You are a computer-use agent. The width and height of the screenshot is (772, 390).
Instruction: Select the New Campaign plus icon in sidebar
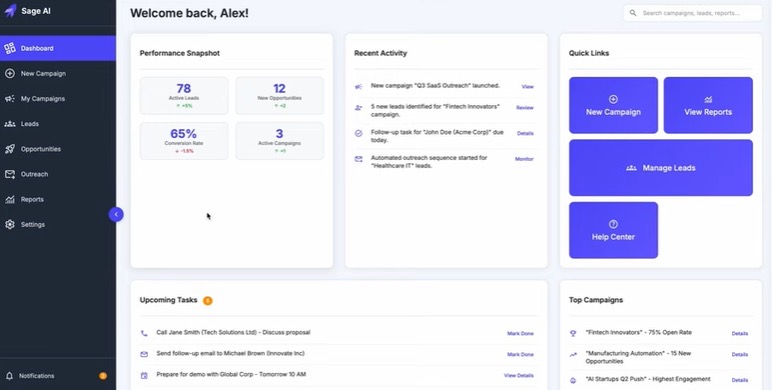click(x=10, y=73)
